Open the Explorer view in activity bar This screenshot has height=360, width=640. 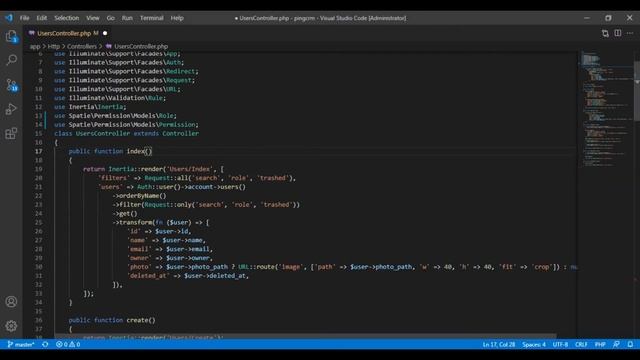coord(11,36)
